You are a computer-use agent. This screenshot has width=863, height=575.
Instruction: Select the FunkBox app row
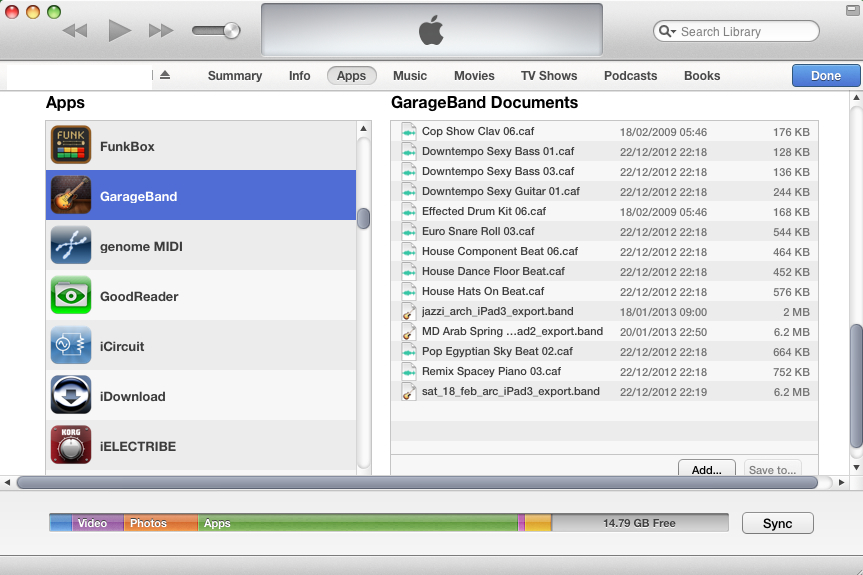(x=201, y=145)
